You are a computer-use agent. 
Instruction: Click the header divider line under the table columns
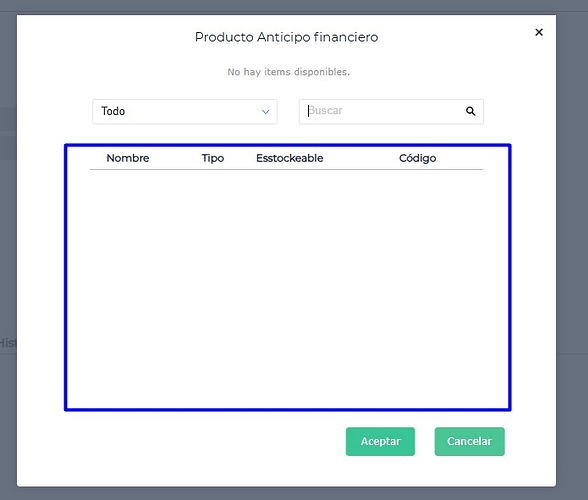coord(286,170)
